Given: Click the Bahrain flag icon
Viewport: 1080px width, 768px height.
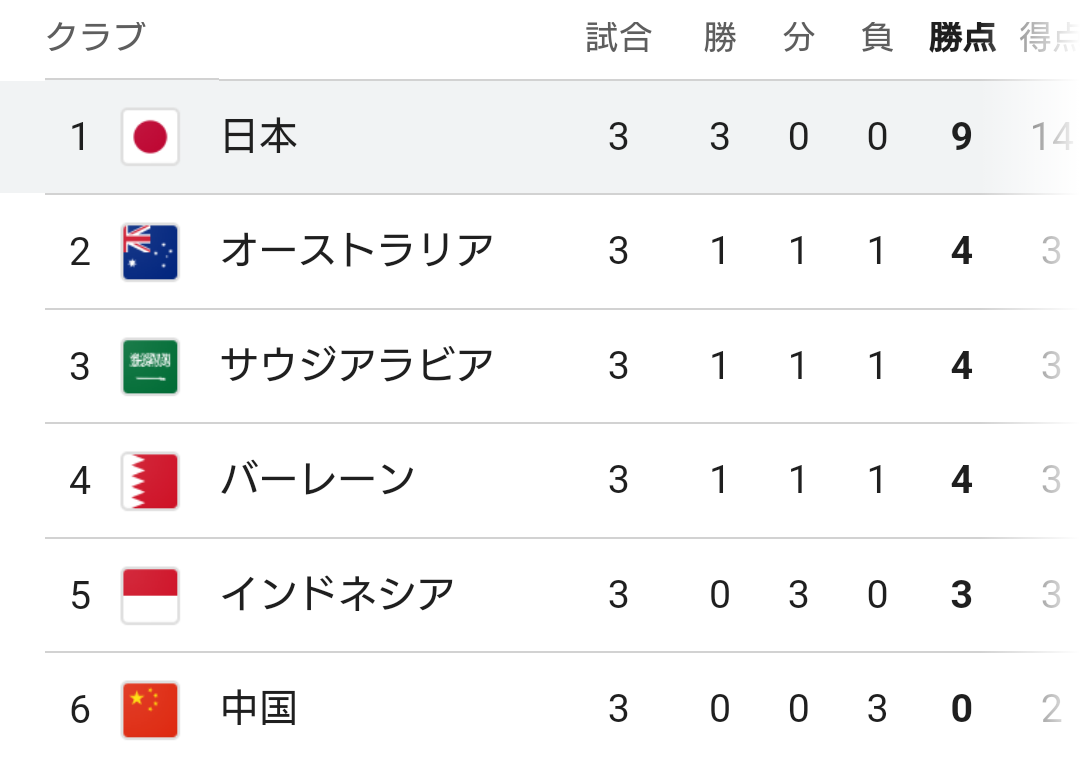Looking at the screenshot, I should tap(150, 481).
